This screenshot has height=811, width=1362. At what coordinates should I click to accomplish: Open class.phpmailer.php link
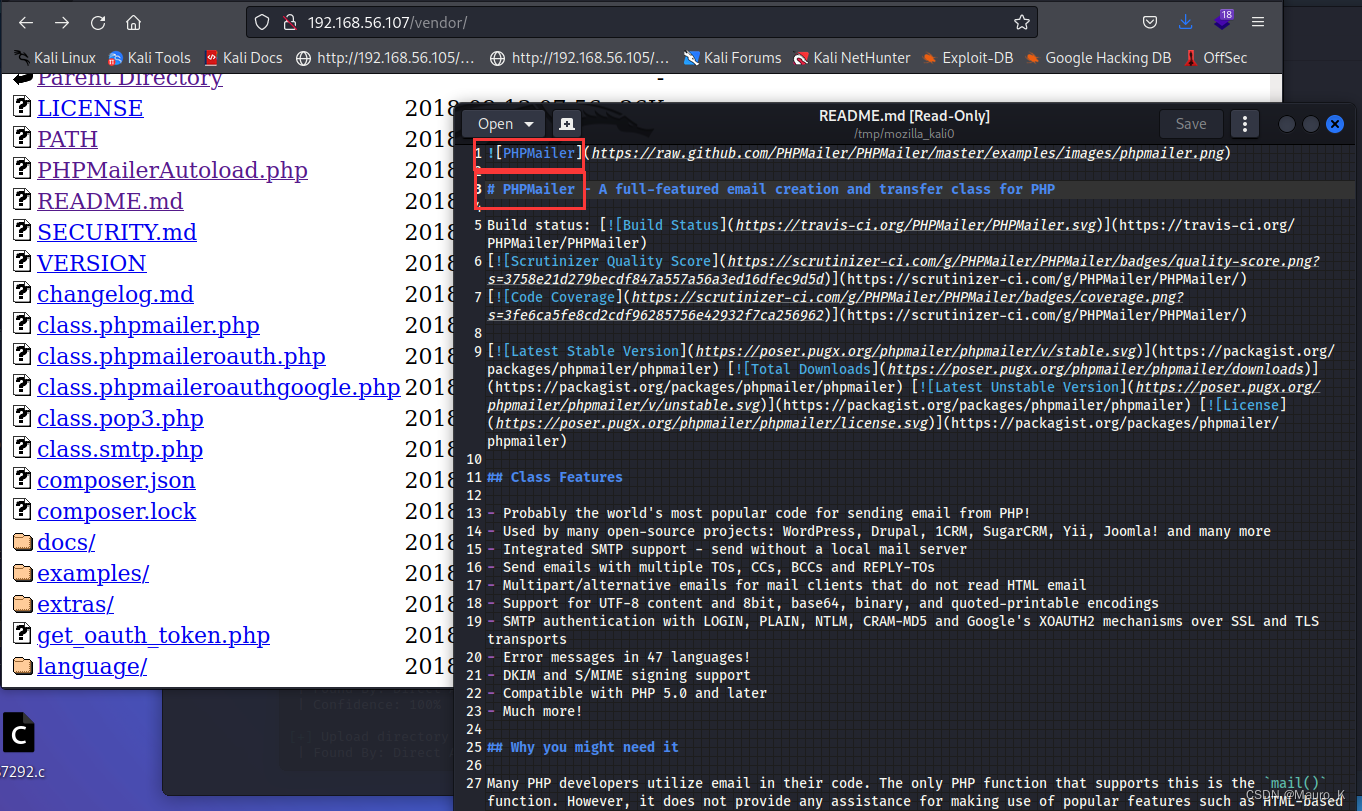point(148,325)
